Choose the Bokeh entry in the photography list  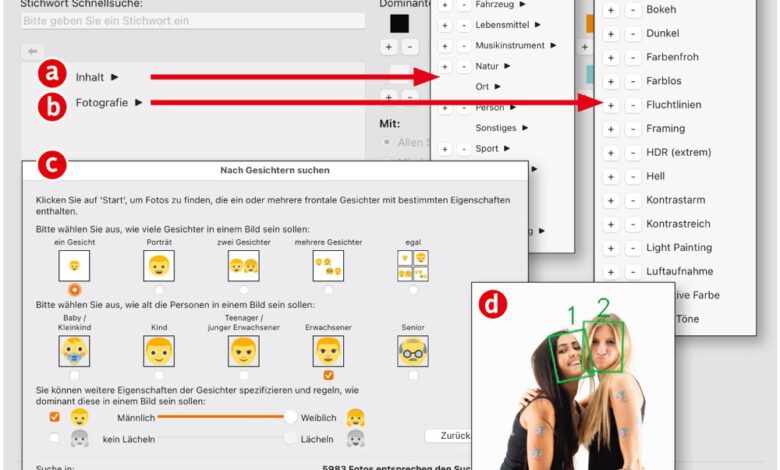[661, 9]
